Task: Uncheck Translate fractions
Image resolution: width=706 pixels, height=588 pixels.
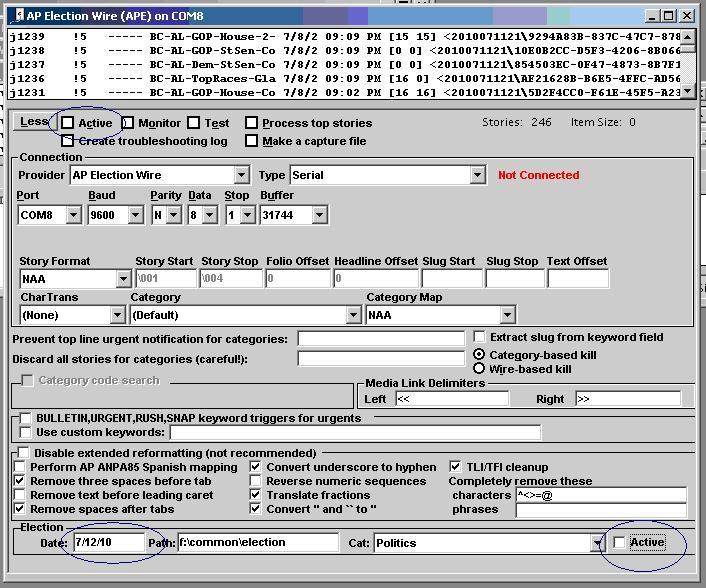Action: (255, 495)
